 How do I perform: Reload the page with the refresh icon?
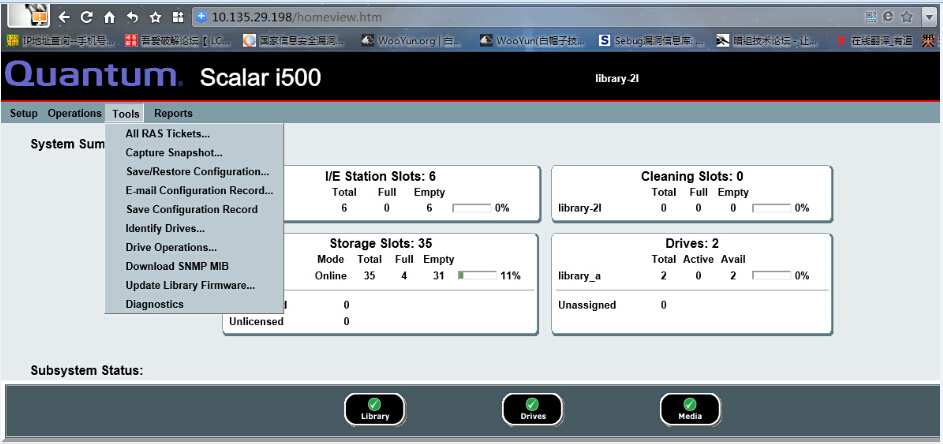87,17
